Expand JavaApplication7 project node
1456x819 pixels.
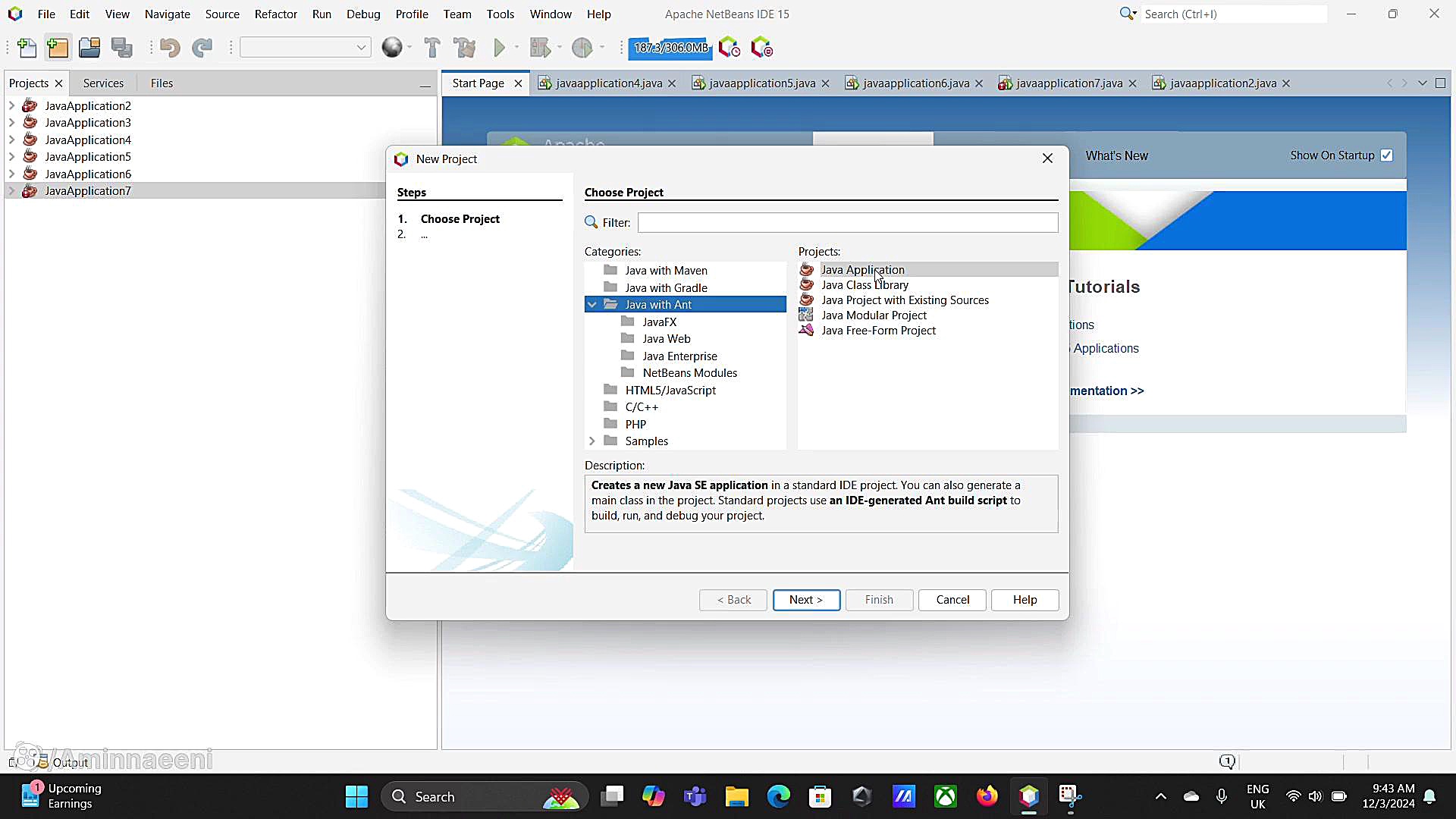(12, 191)
